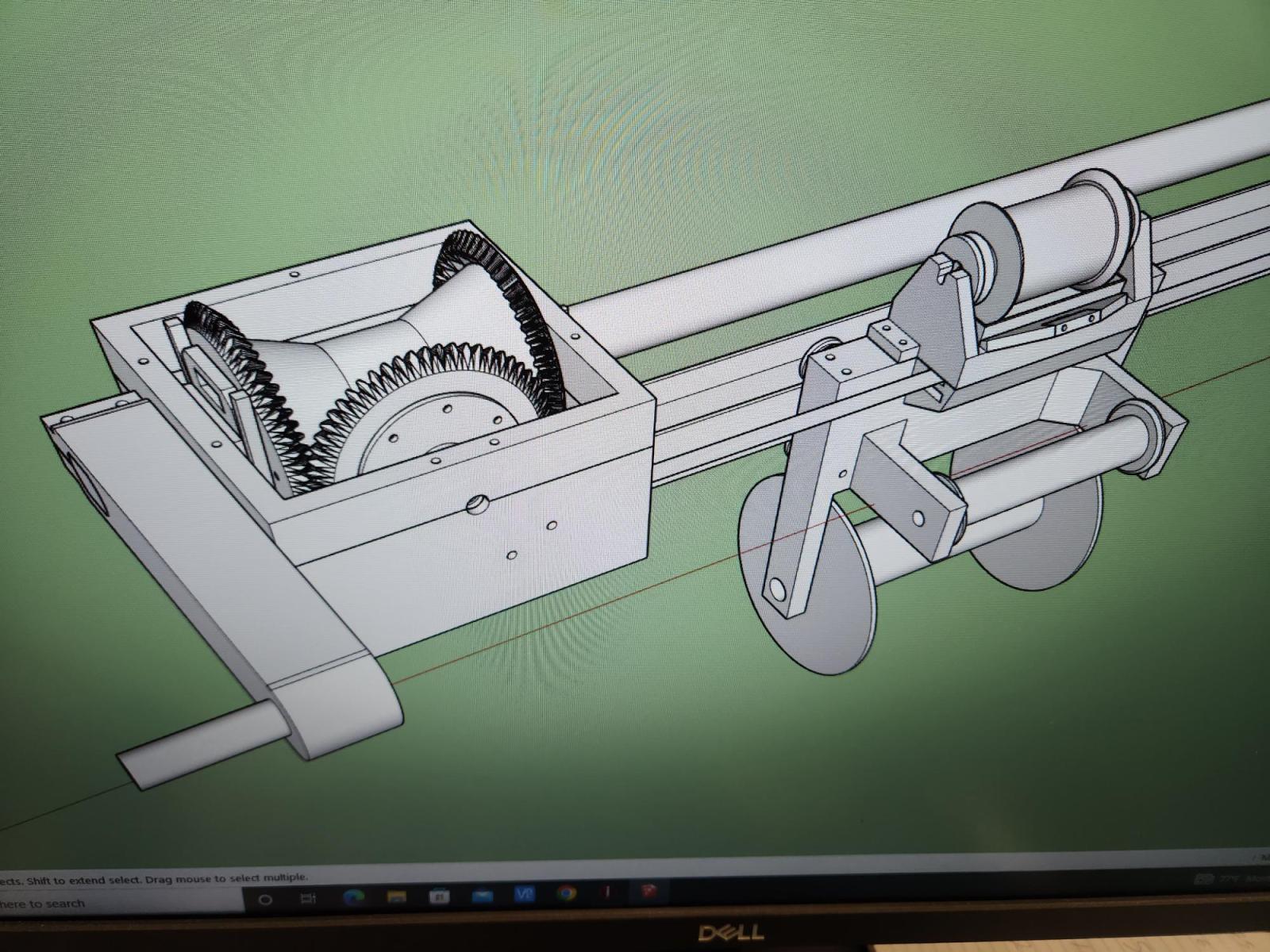Open File Explorer from the taskbar
This screenshot has width=1270, height=952.
(x=395, y=896)
